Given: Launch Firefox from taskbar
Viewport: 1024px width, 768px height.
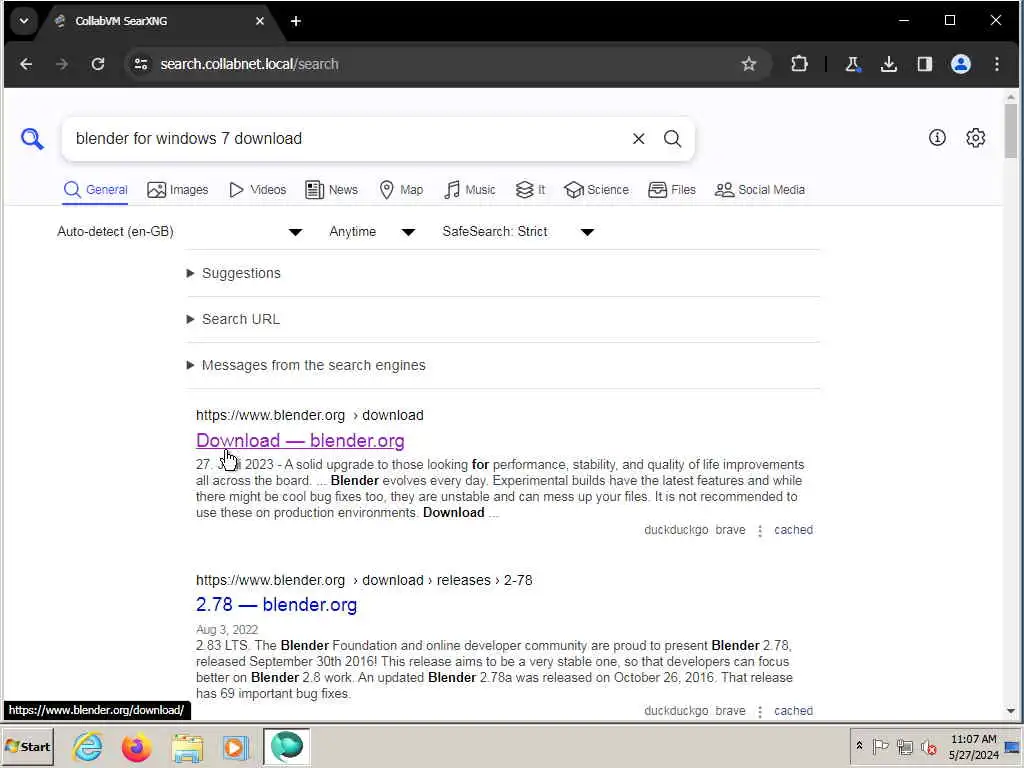Looking at the screenshot, I should (136, 747).
